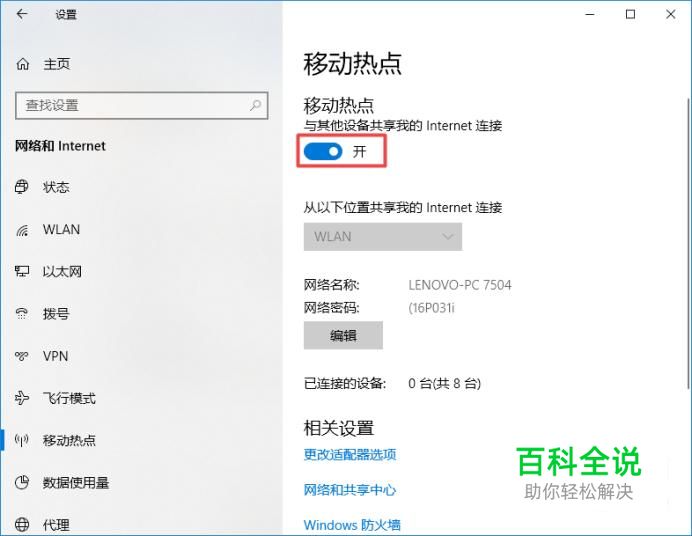
Task: Open Windows 防火墙 link
Action: 352,525
